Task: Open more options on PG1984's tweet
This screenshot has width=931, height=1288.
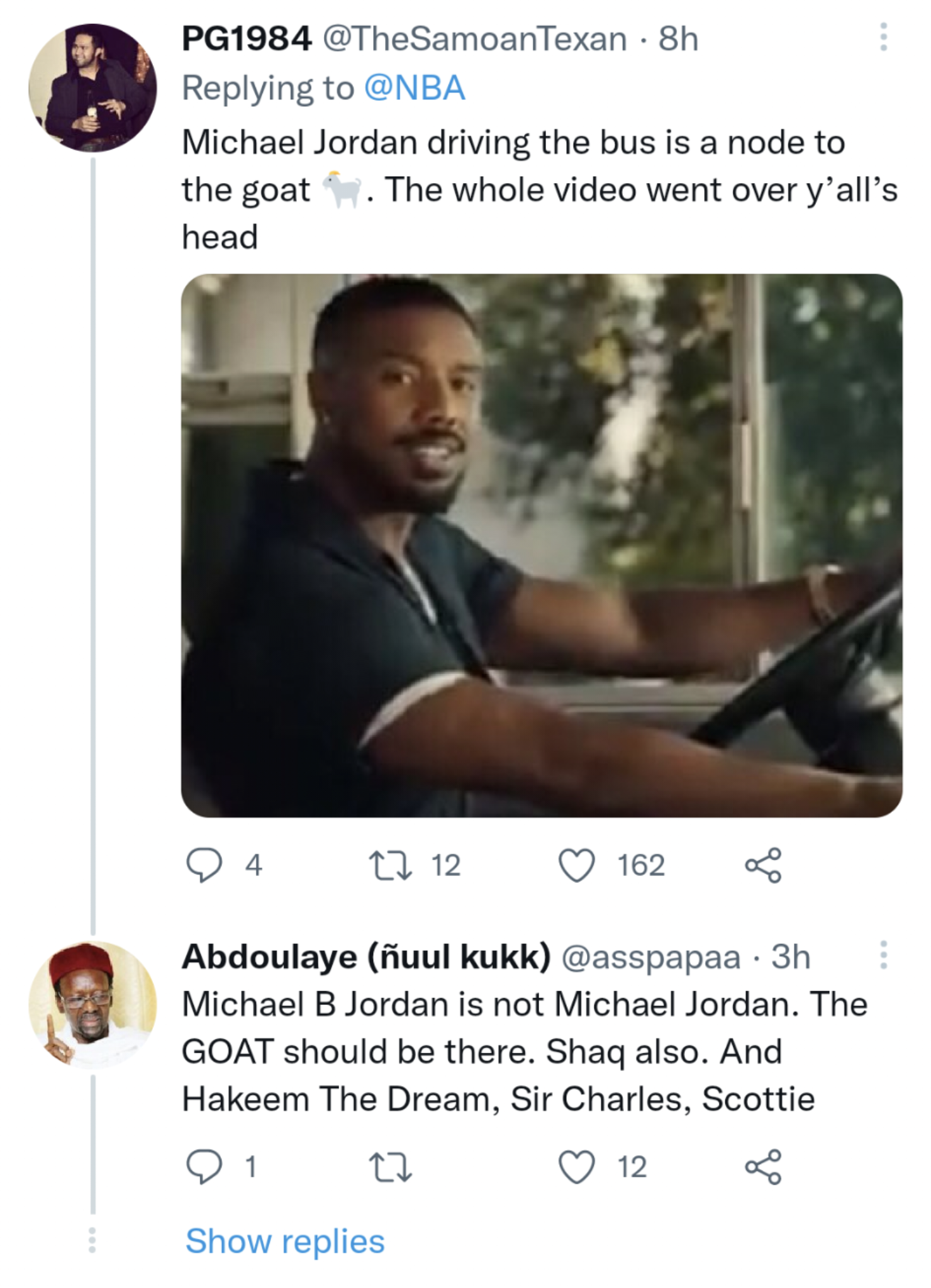Action: pyautogui.click(x=883, y=37)
